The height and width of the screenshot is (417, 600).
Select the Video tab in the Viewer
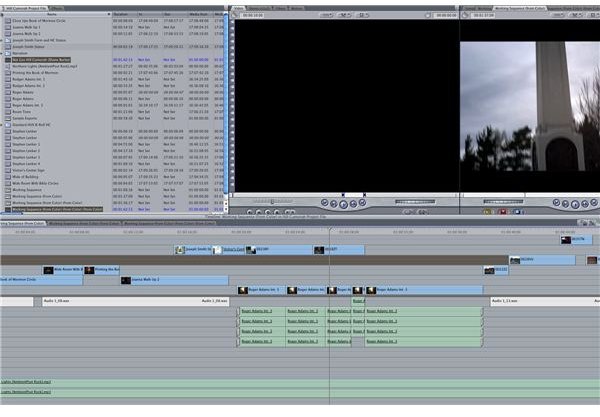[238, 8]
